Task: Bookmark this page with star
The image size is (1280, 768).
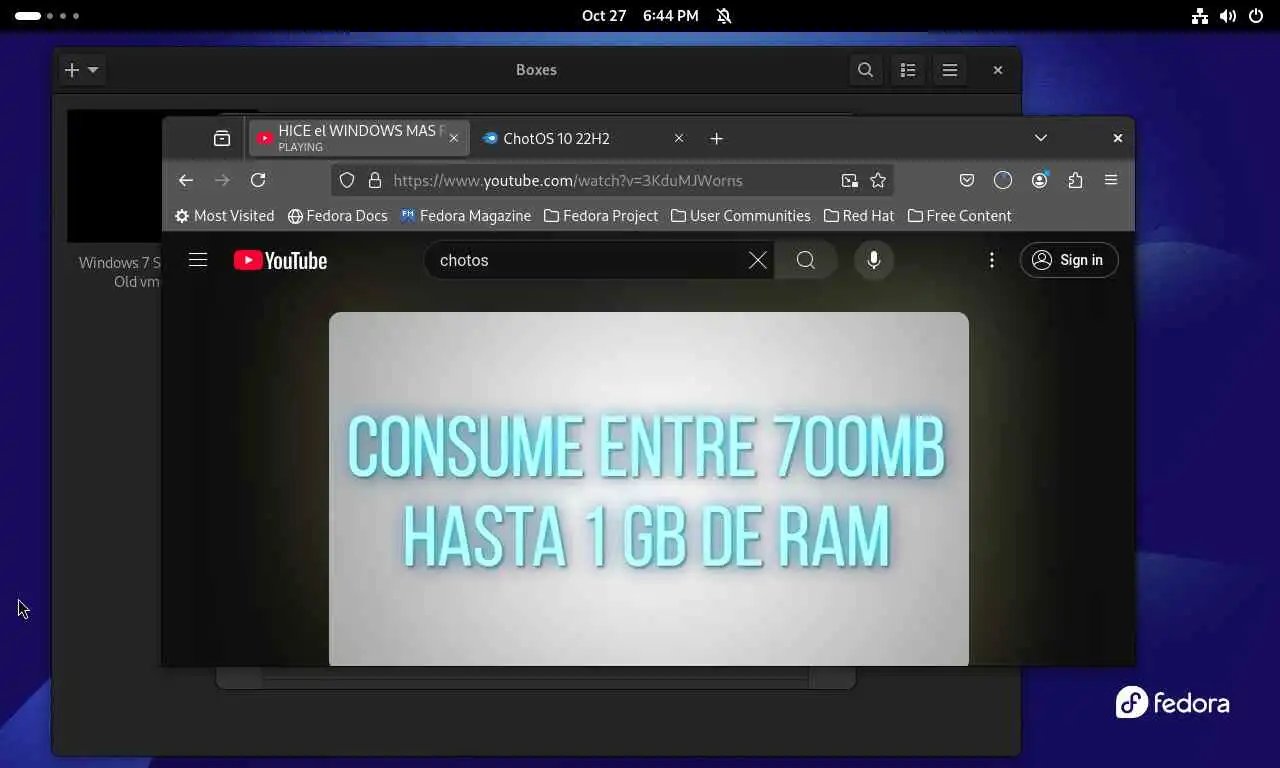Action: (878, 180)
